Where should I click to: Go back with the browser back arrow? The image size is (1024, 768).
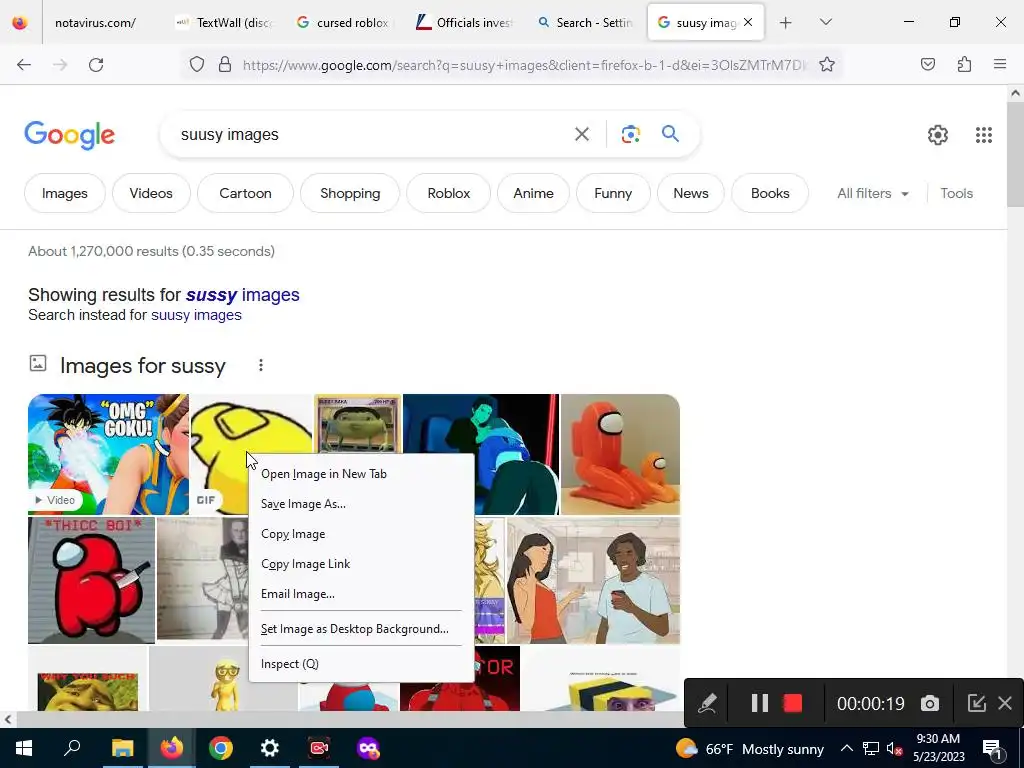coord(24,65)
